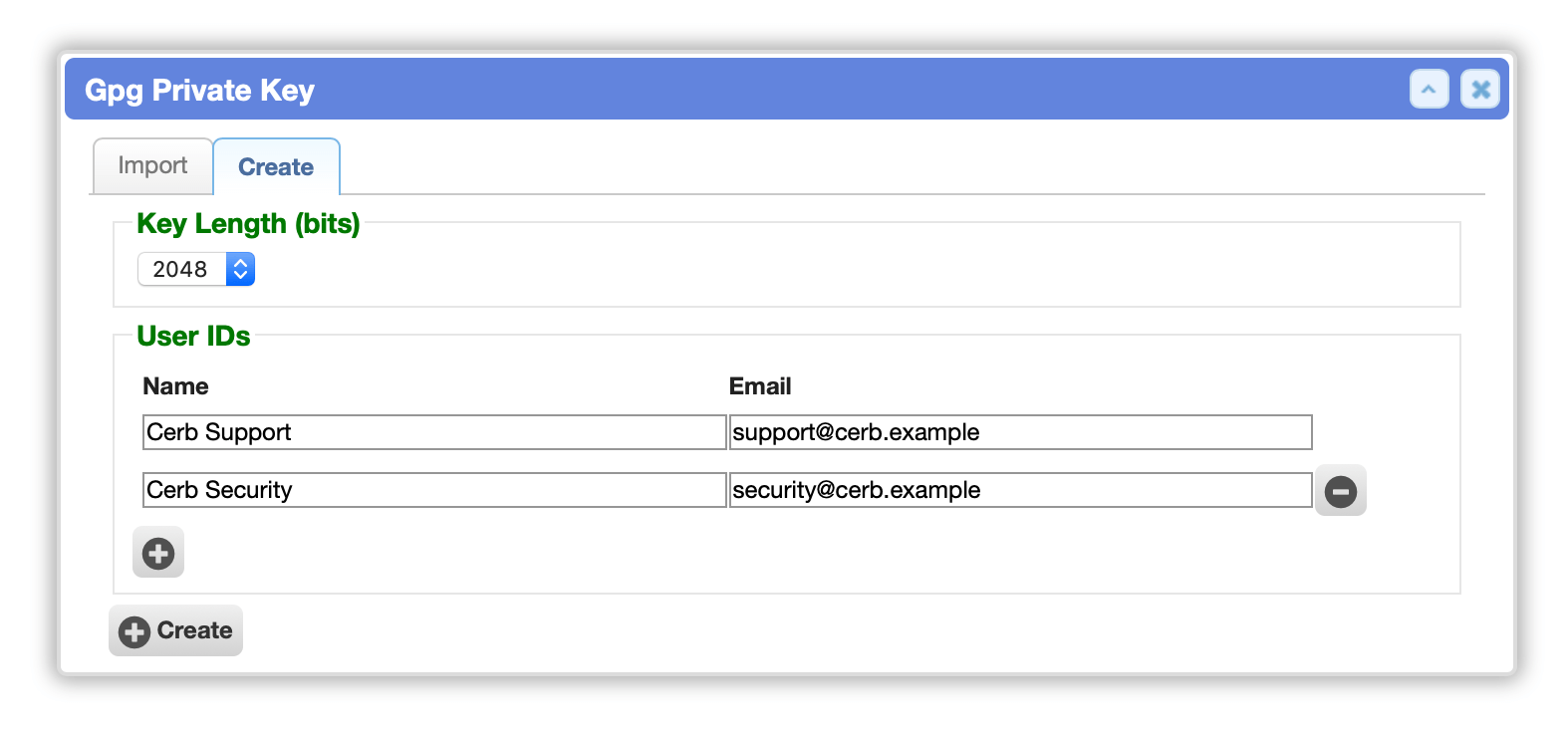Open the Key Length 2048 dropdown
Viewport: 1568px width, 733px height.
click(x=196, y=269)
